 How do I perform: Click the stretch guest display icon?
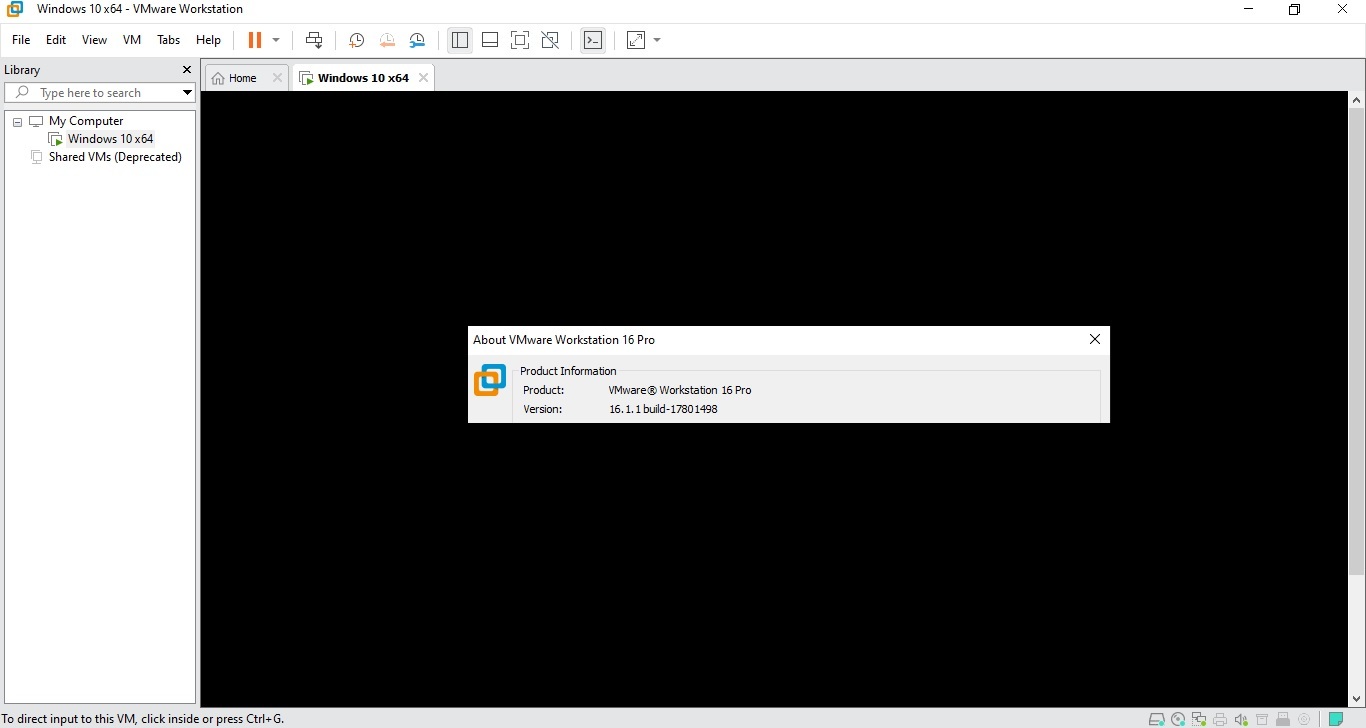click(x=636, y=40)
